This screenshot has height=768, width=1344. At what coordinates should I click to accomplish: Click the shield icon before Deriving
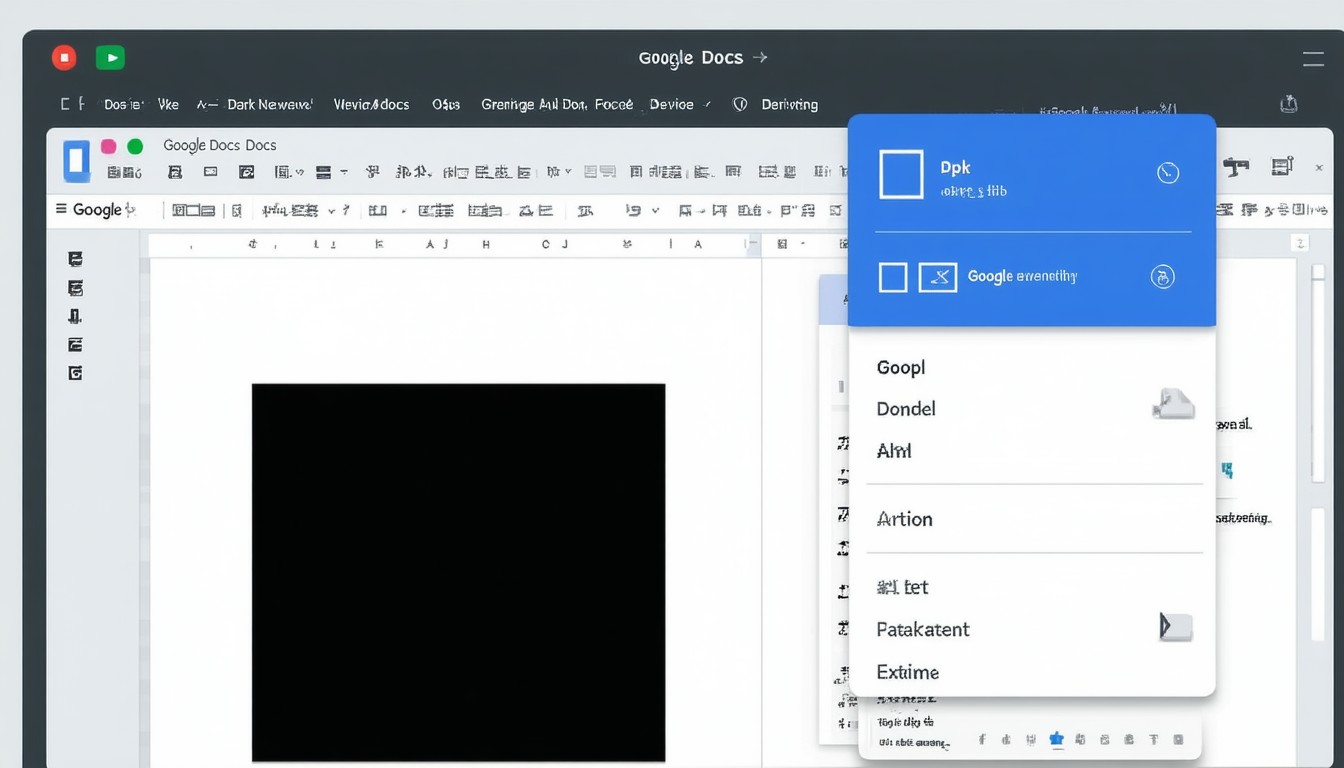pos(740,104)
